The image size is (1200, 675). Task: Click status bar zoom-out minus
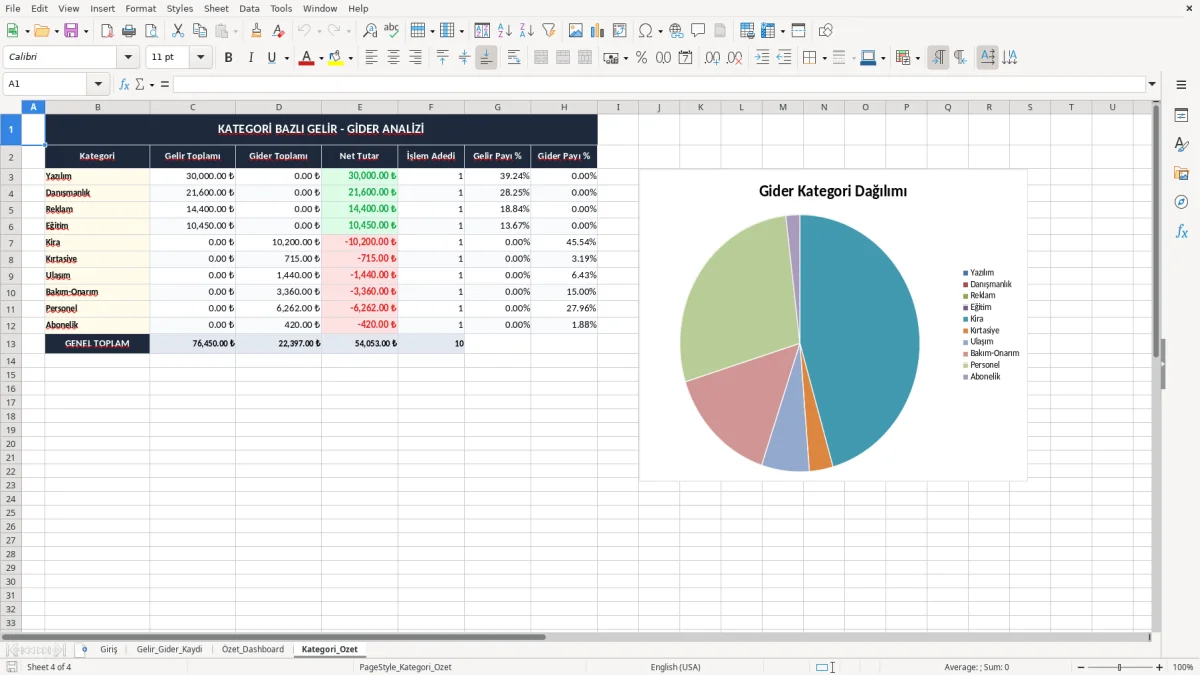(1081, 667)
